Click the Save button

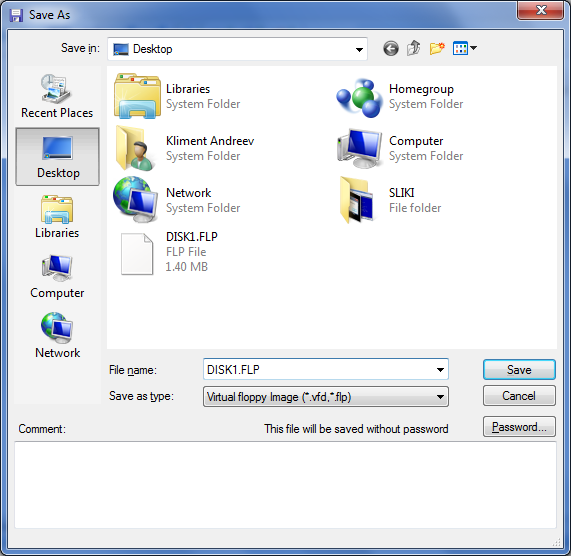(x=519, y=370)
